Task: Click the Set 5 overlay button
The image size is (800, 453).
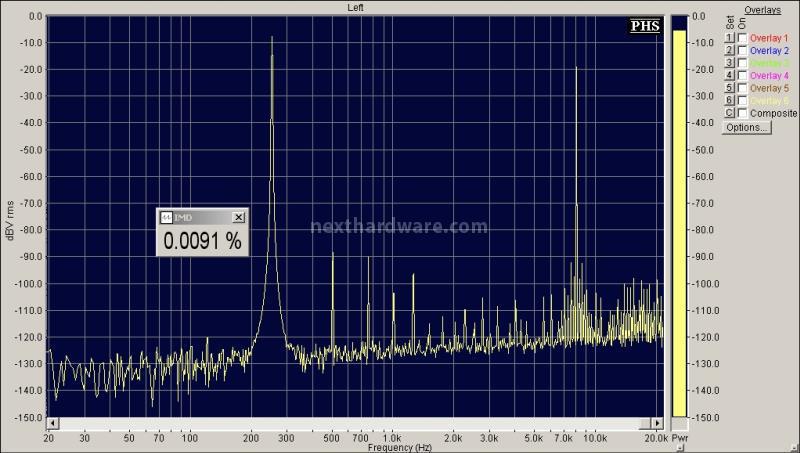Action: click(x=729, y=88)
